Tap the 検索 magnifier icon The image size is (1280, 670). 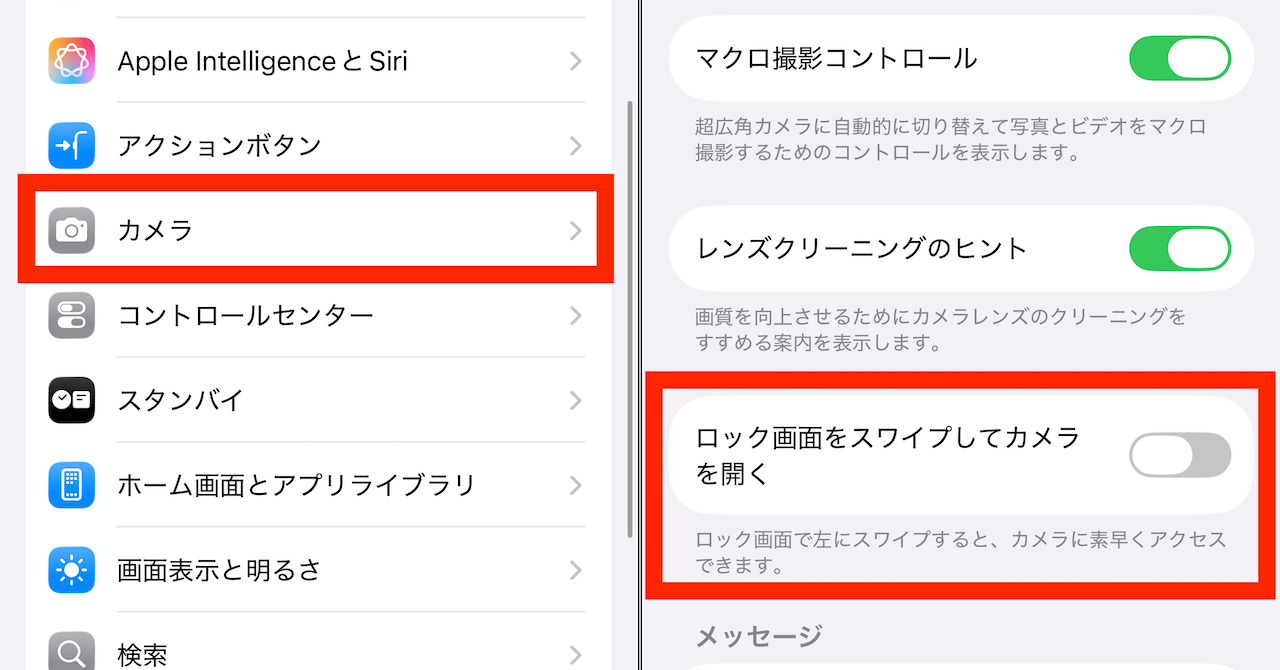point(72,652)
